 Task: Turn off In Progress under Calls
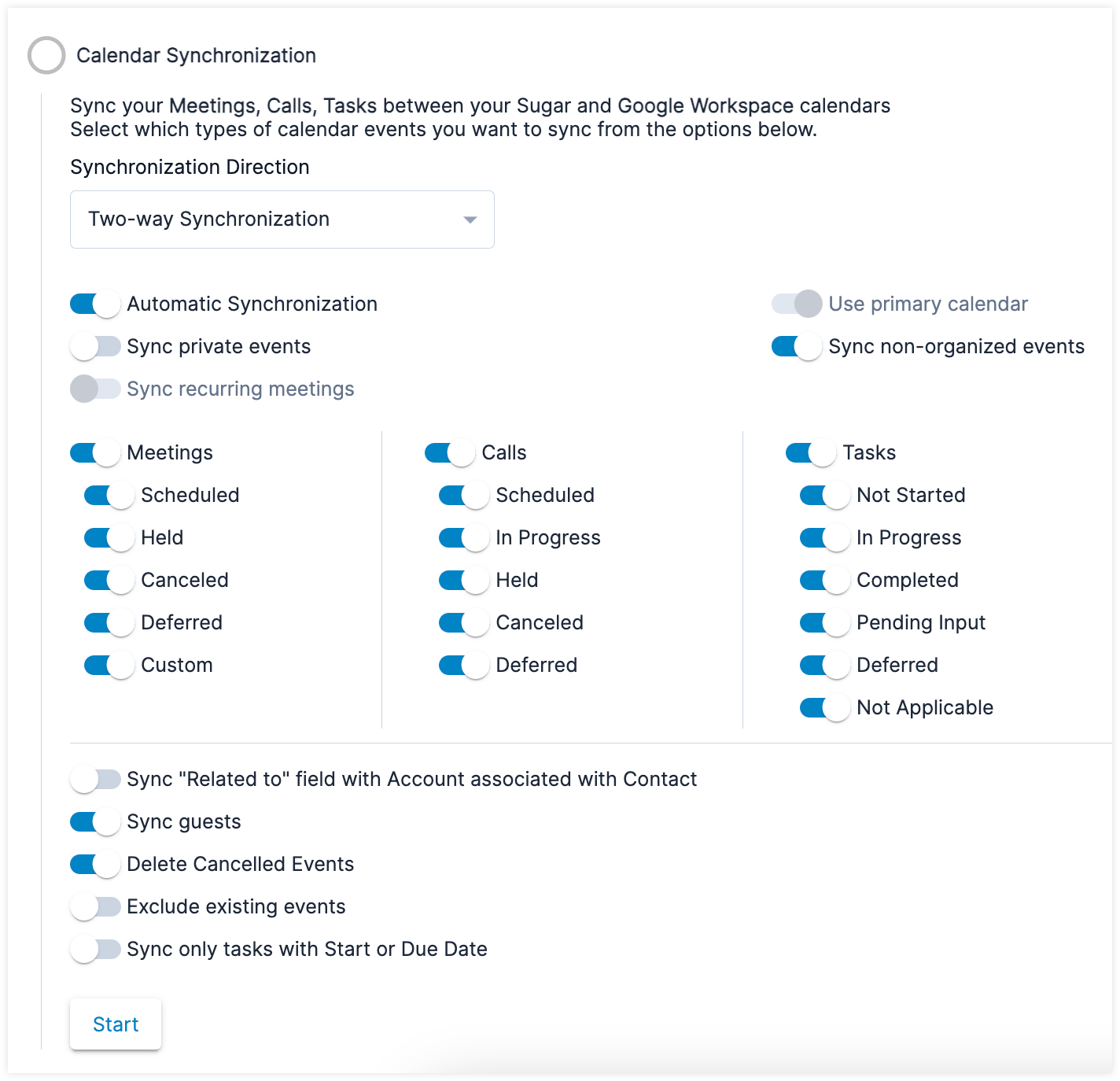click(x=463, y=537)
